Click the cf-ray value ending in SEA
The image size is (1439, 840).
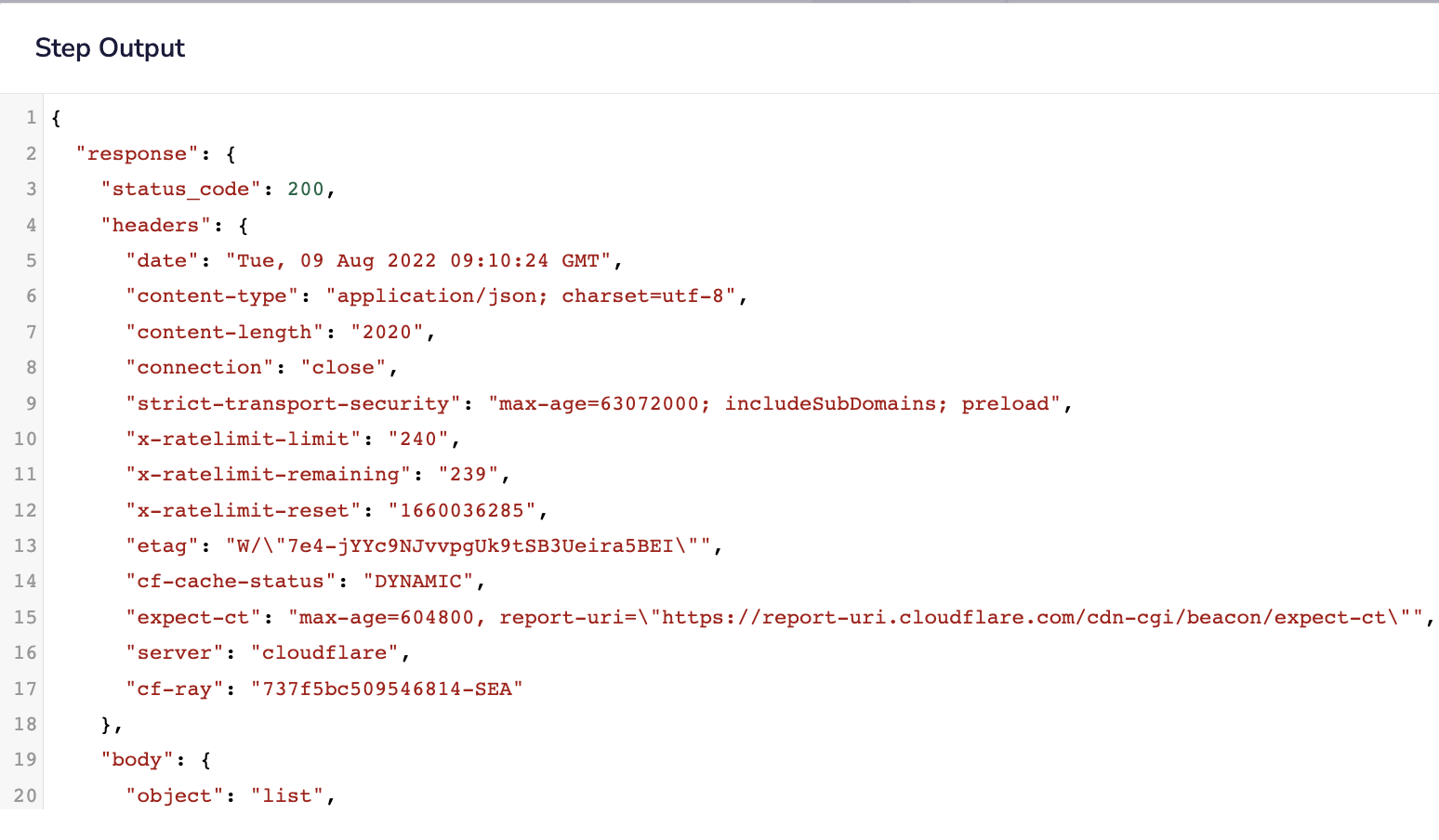click(387, 689)
